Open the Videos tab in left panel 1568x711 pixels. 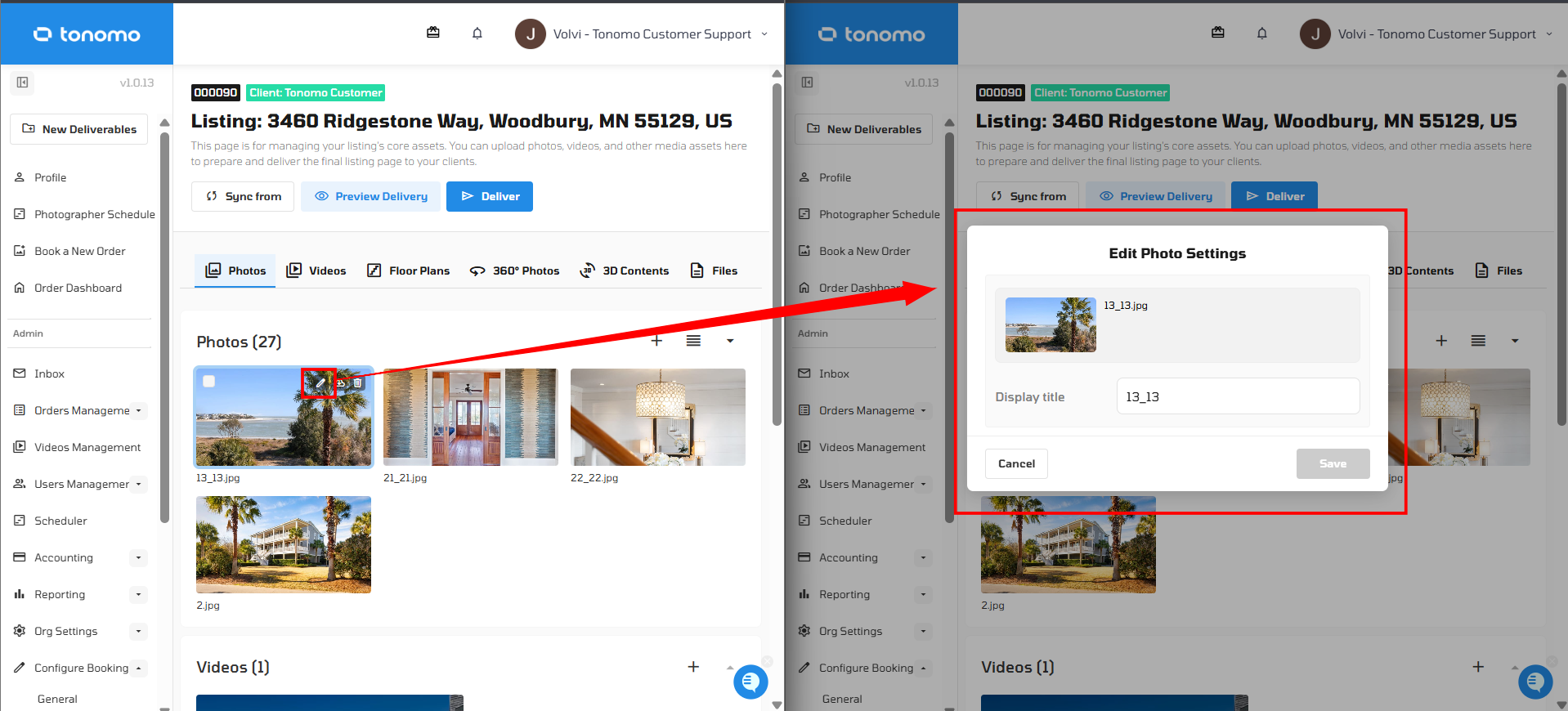pos(316,271)
